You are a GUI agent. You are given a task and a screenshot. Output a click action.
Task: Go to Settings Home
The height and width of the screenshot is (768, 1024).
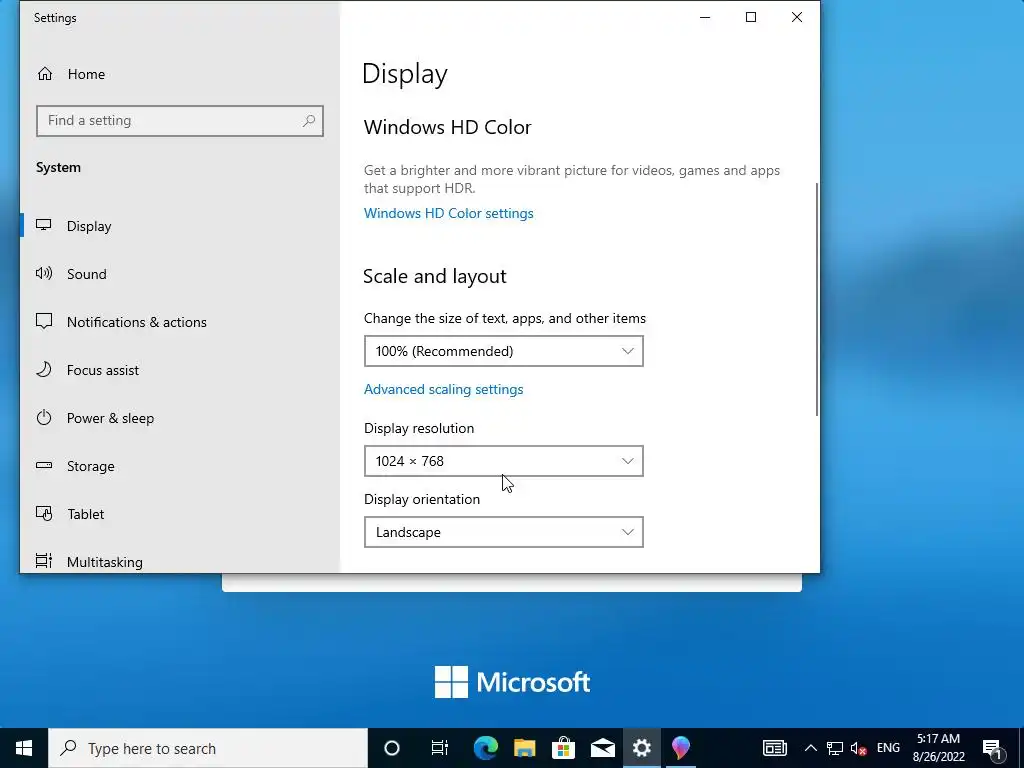(x=71, y=74)
